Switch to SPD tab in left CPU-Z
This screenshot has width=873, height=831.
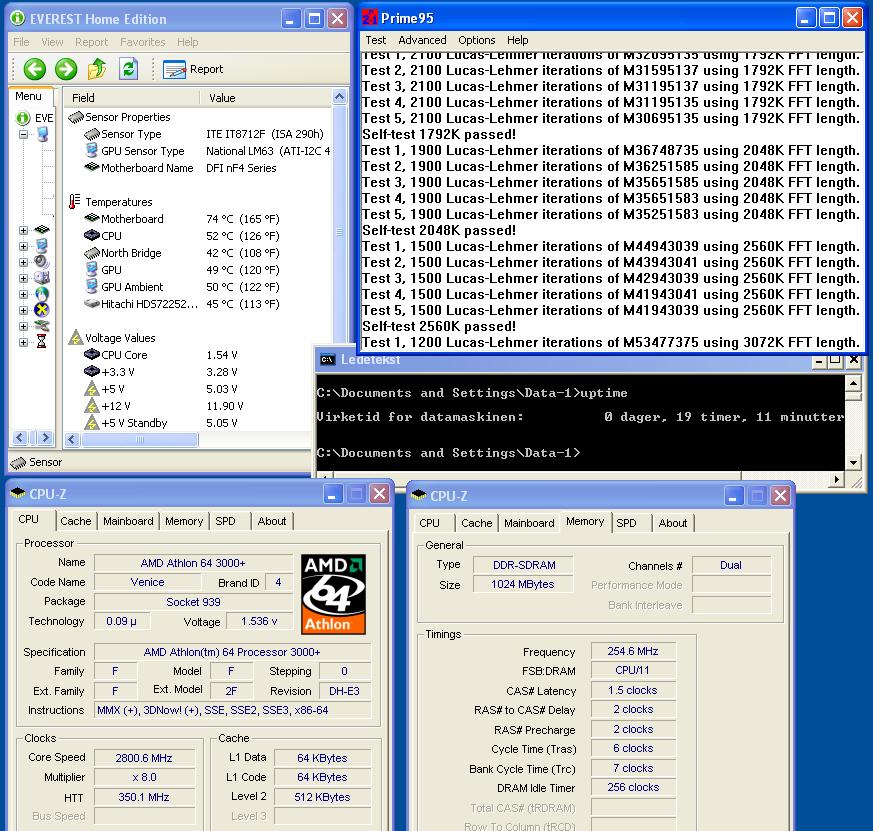point(225,522)
